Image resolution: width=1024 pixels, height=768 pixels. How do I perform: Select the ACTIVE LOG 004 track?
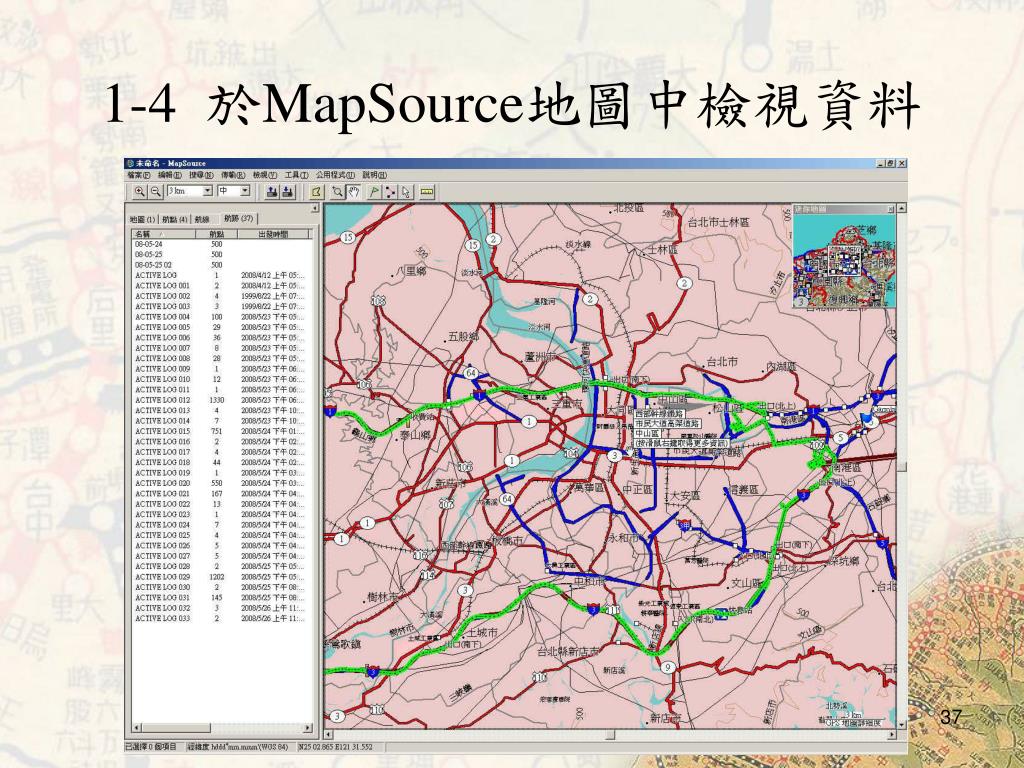(221, 317)
